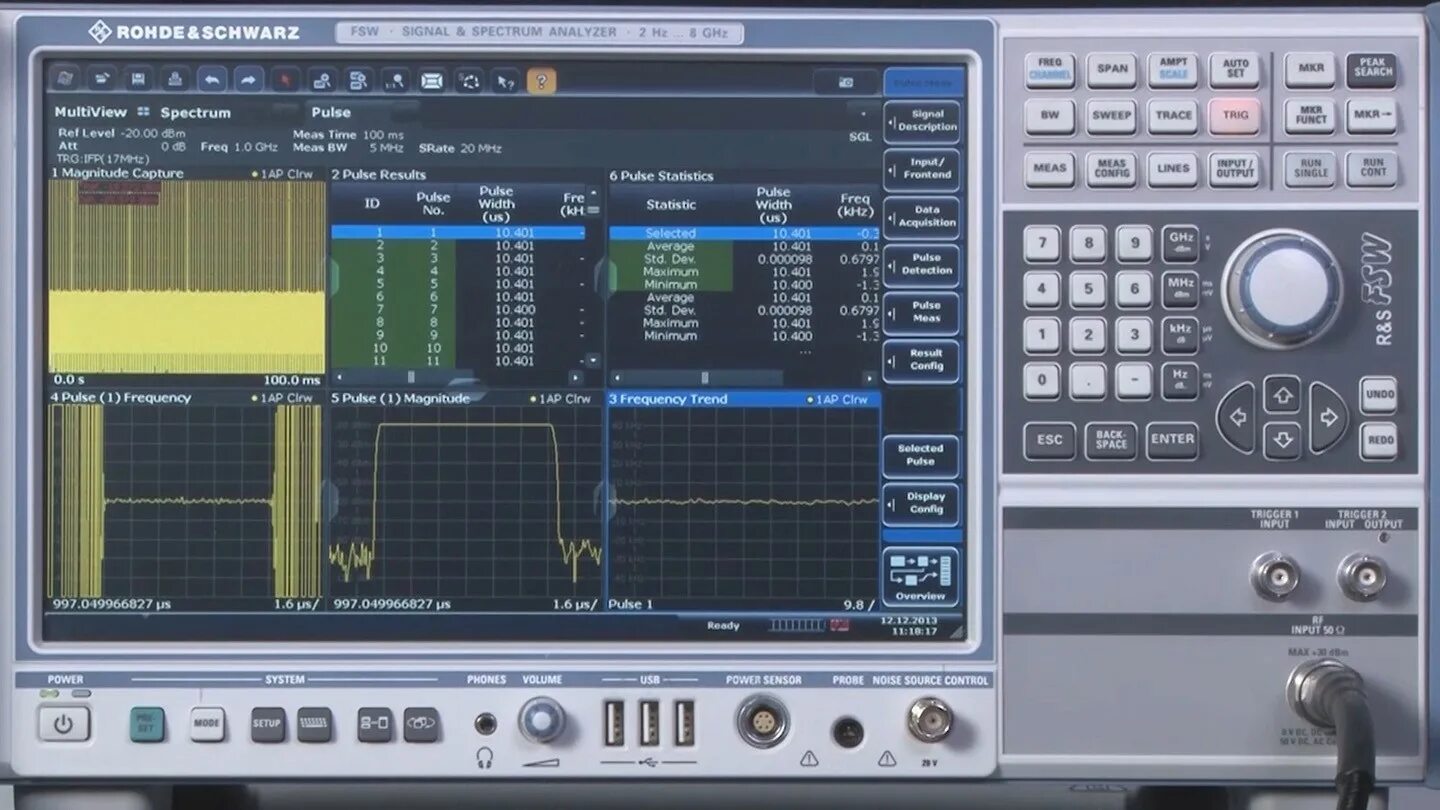The image size is (1440, 810).
Task: Push the GHz unit key
Action: pos(1181,243)
